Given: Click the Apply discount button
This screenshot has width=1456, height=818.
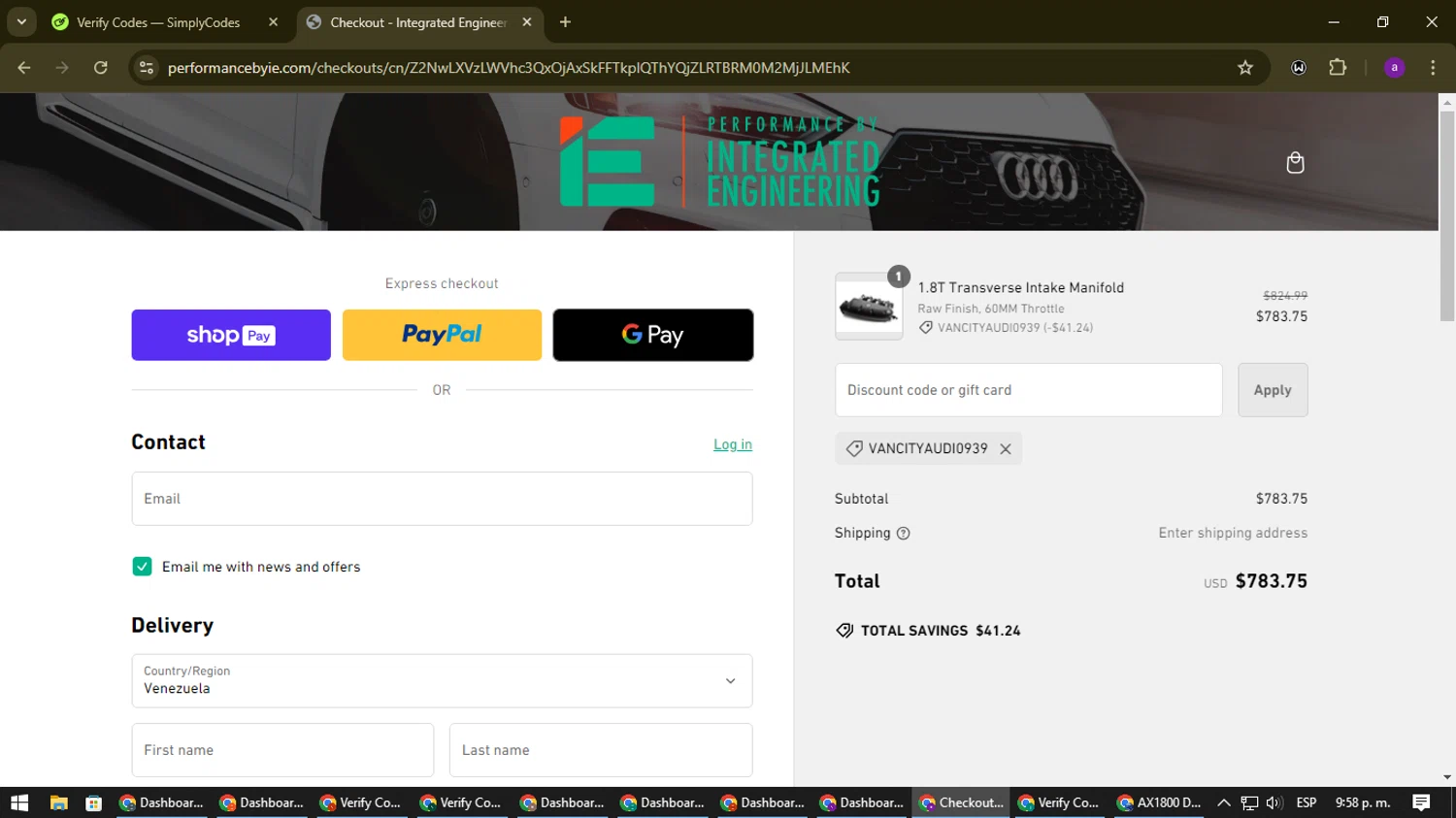Looking at the screenshot, I should (x=1273, y=390).
